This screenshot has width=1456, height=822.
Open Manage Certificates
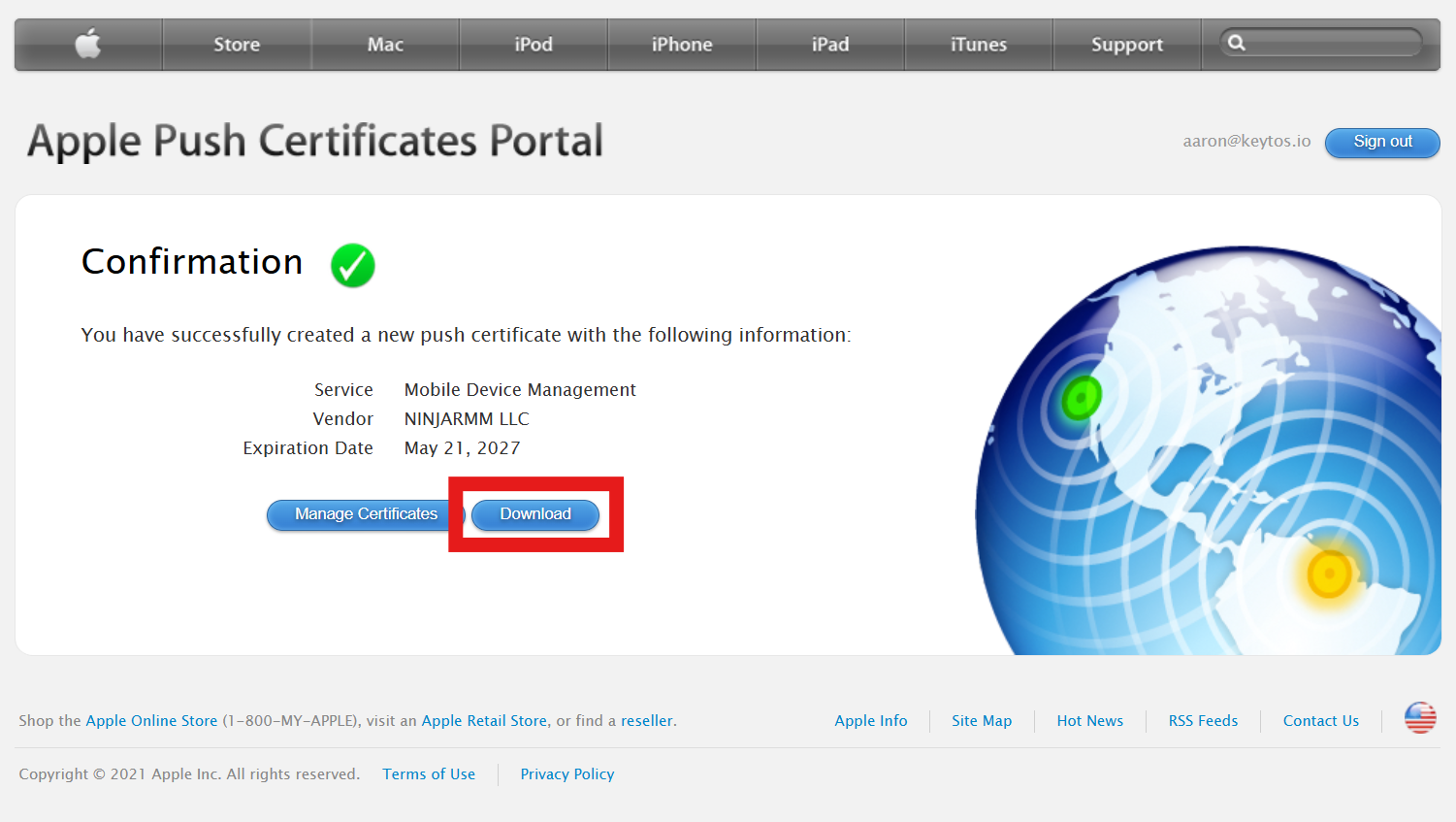point(366,514)
